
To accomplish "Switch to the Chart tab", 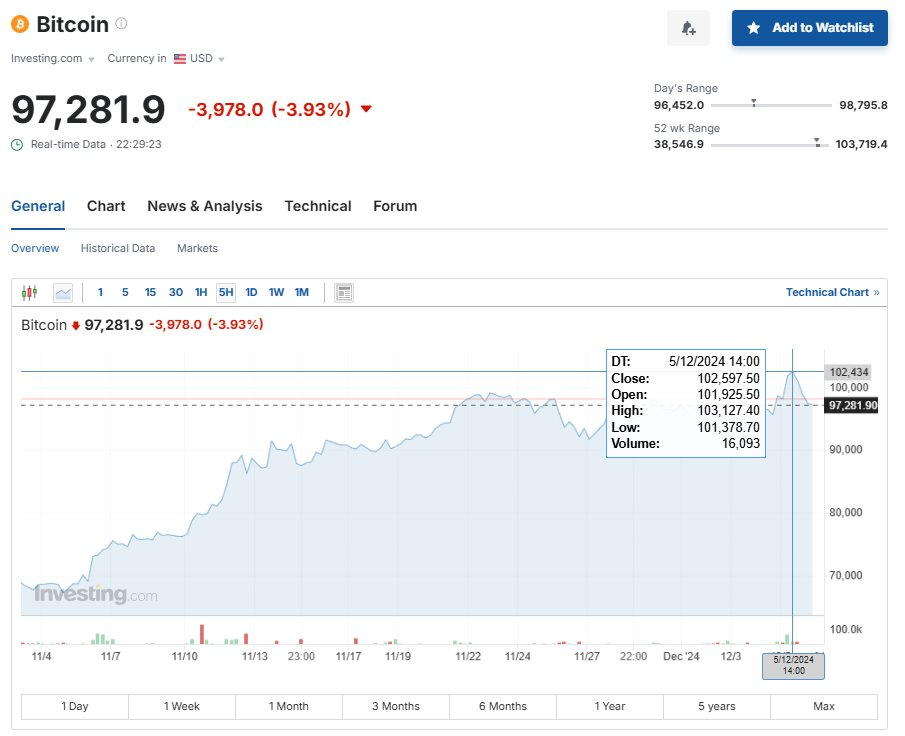I will (106, 206).
